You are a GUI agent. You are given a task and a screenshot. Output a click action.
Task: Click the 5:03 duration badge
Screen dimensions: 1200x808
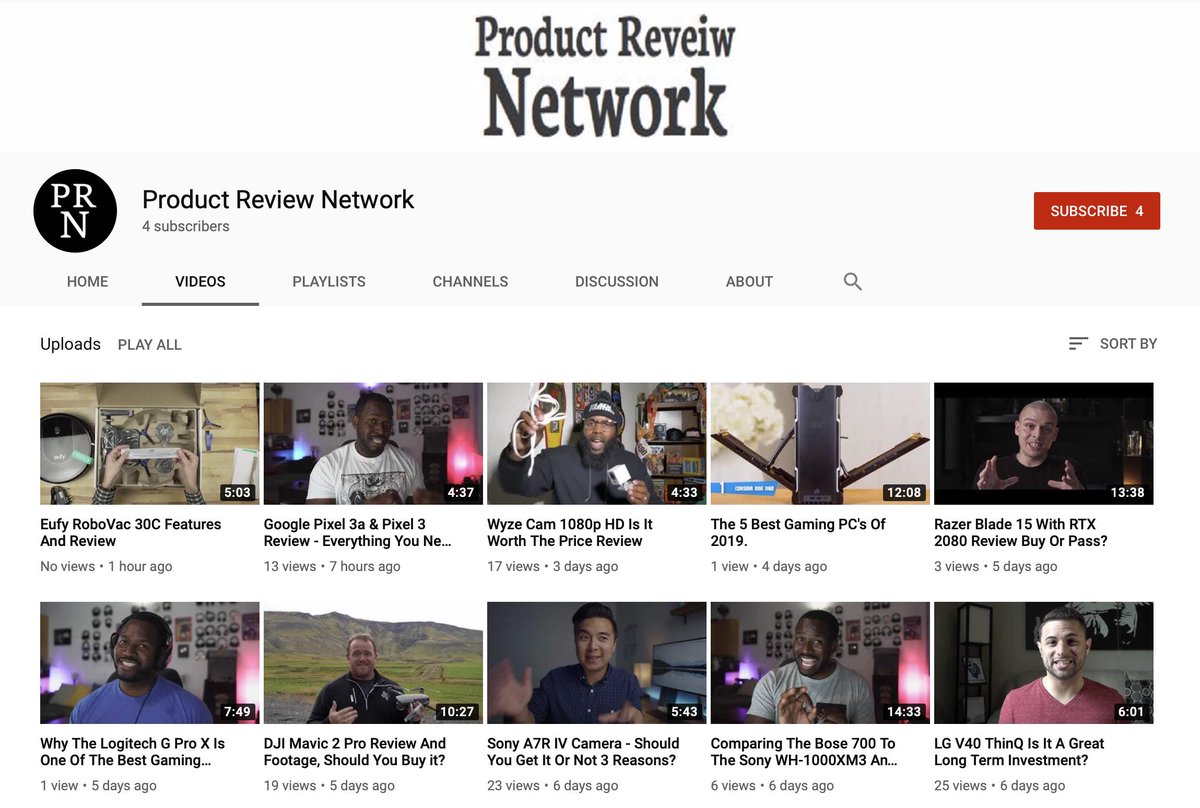[237, 492]
